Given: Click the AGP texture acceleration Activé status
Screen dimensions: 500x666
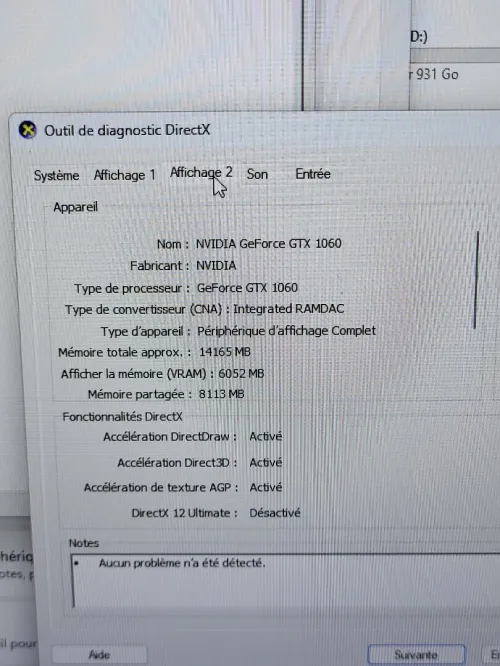Looking at the screenshot, I should (266, 488).
